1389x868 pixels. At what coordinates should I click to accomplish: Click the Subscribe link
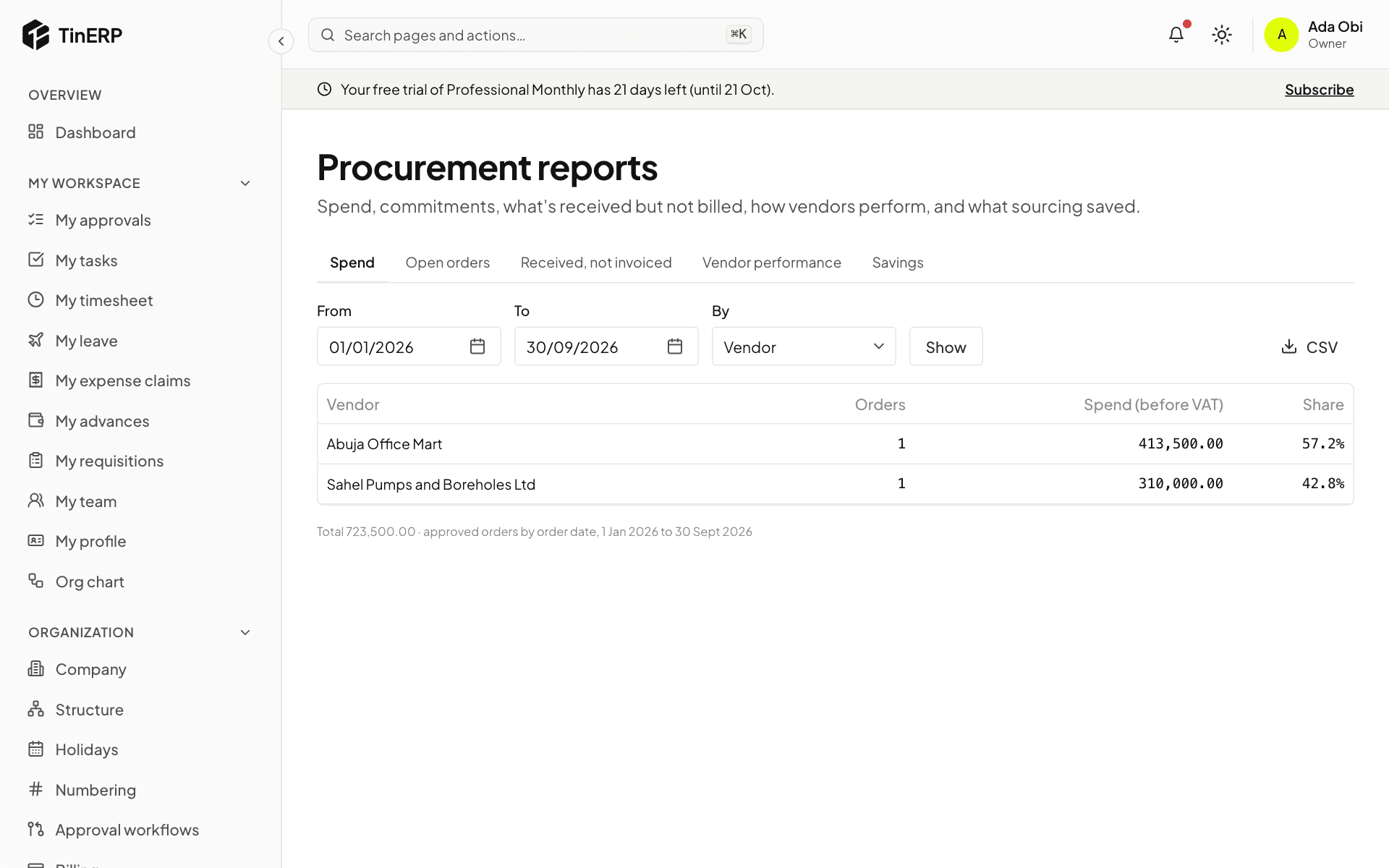pyautogui.click(x=1319, y=90)
